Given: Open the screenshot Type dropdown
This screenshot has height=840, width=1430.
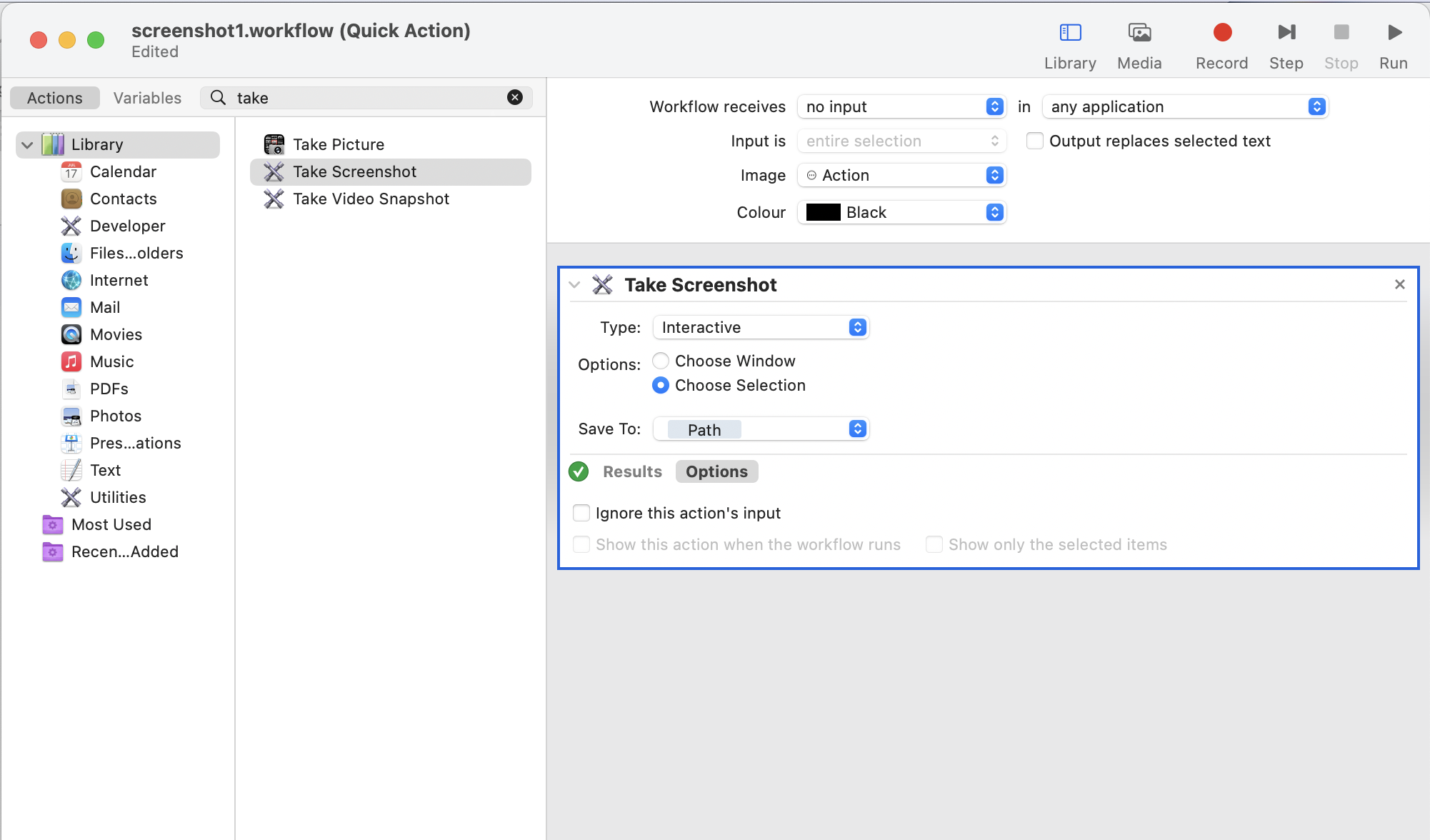Looking at the screenshot, I should 761,328.
